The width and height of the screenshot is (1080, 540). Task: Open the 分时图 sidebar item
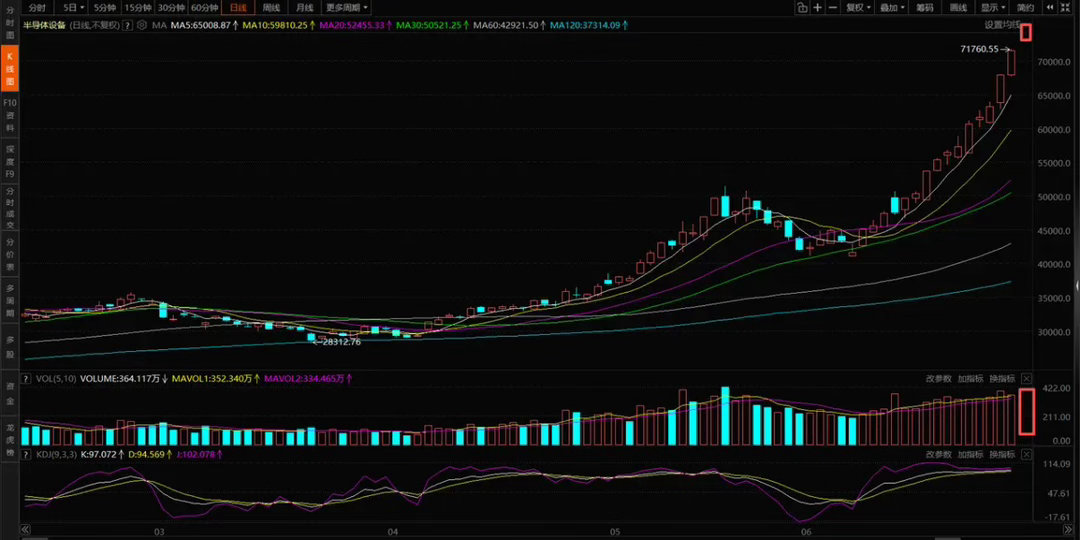10,23
